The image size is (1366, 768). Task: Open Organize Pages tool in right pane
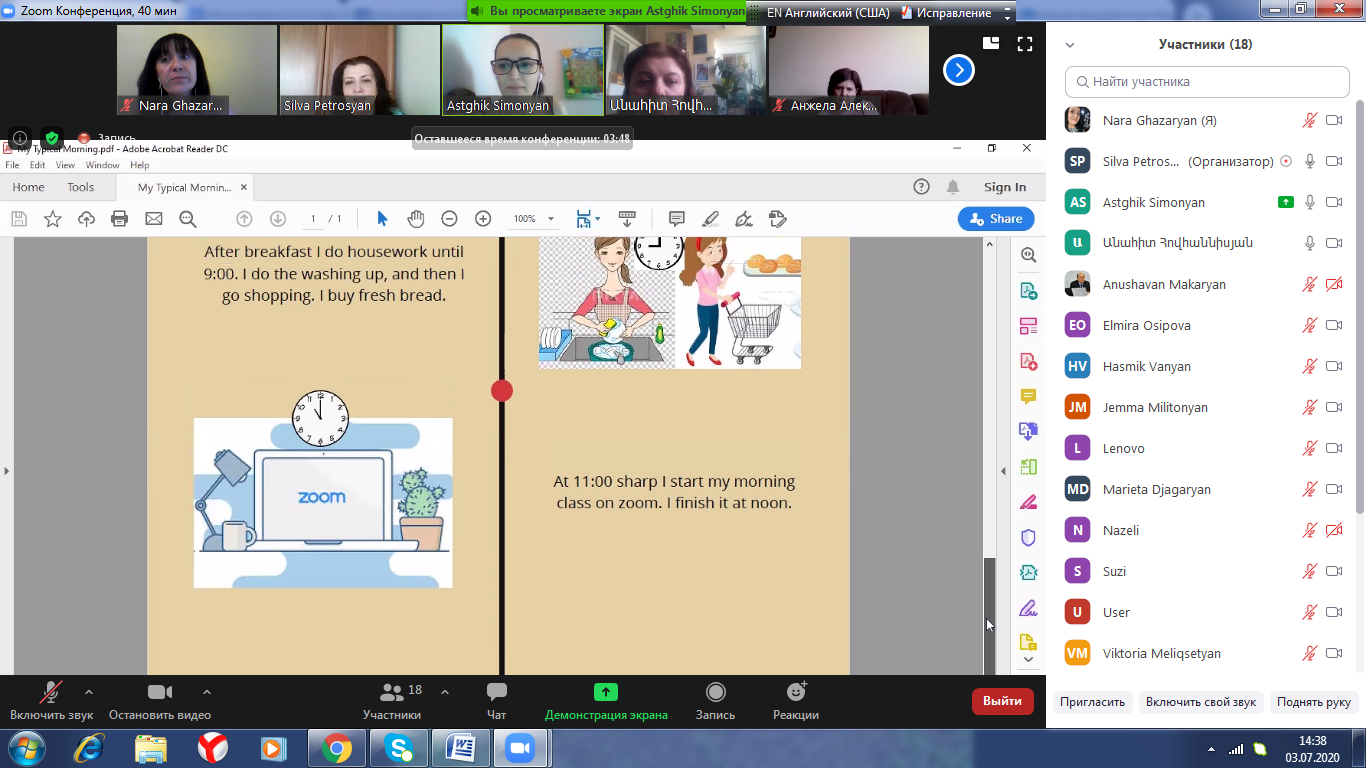click(1028, 326)
